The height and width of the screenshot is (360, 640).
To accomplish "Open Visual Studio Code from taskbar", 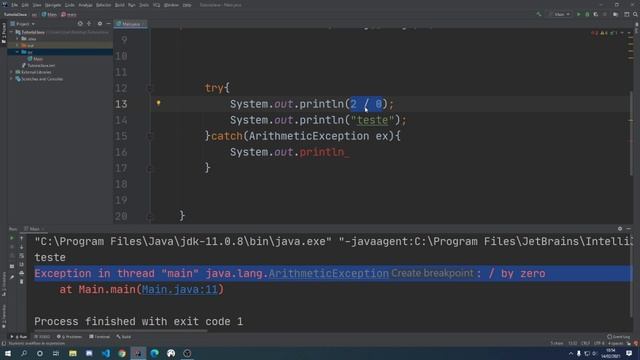I will pos(106,353).
